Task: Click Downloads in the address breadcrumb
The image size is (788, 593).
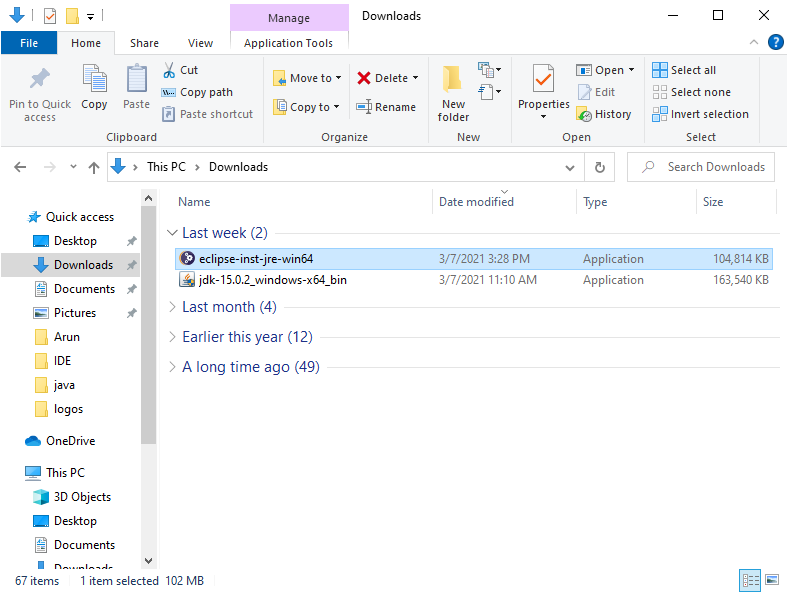Action: point(238,167)
